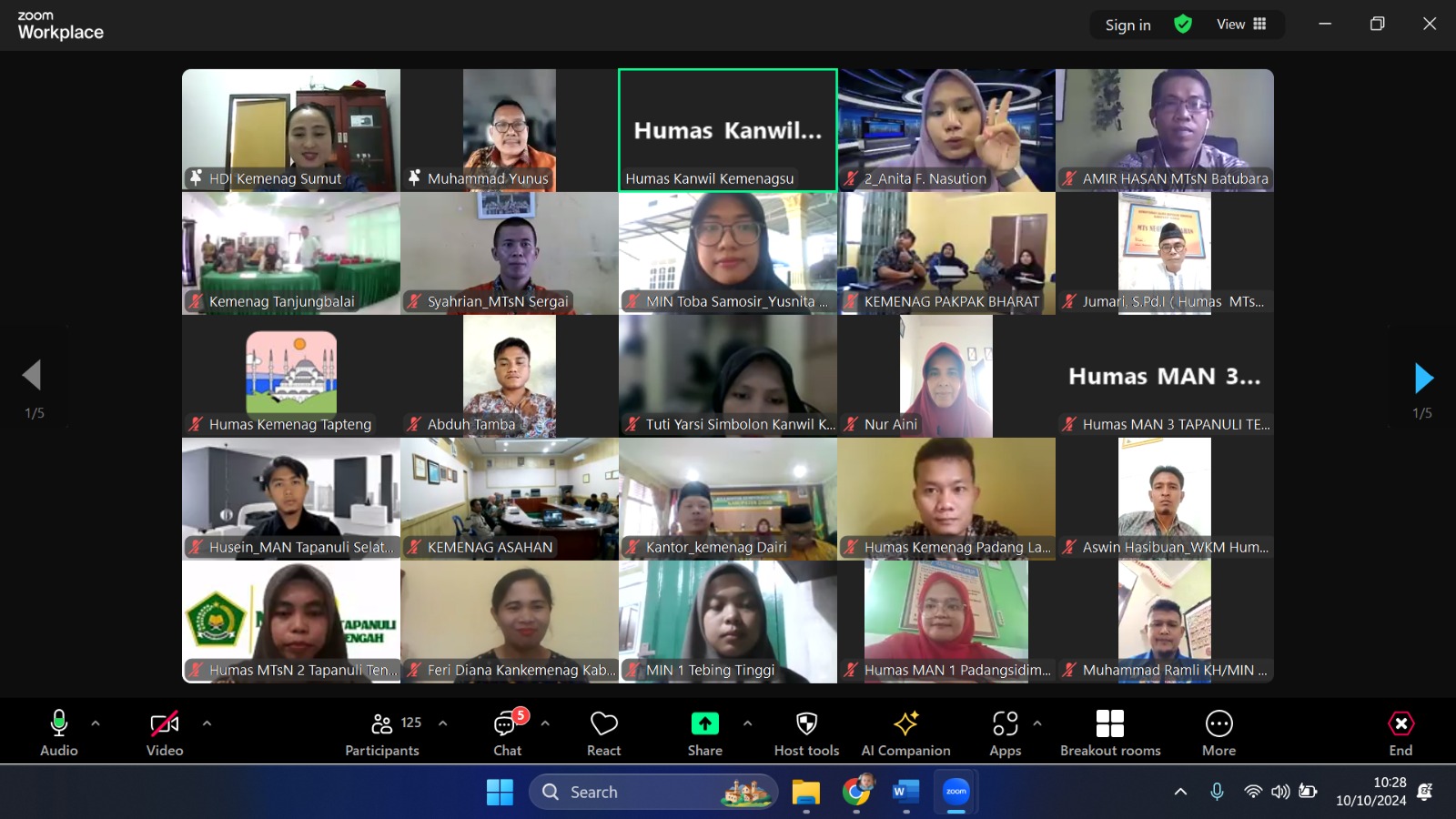Go to next gallery page

tap(1423, 378)
